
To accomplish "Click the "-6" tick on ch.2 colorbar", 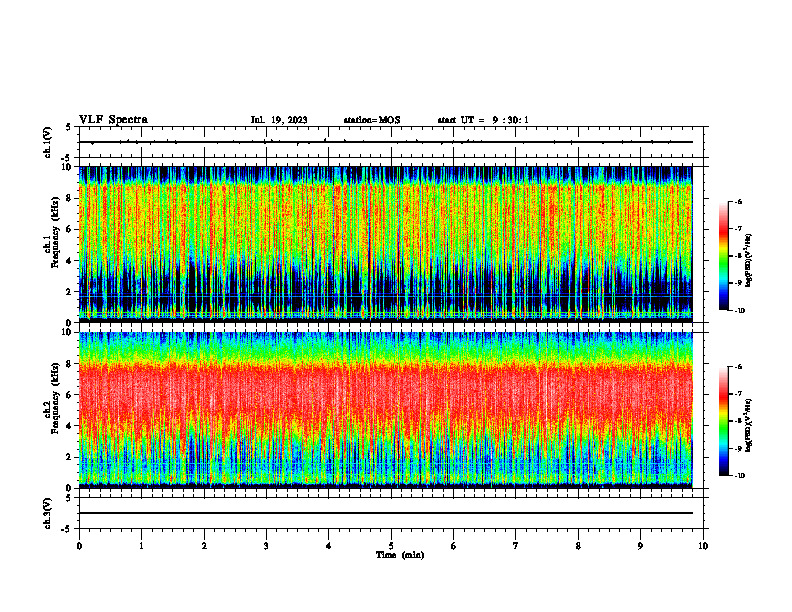I will [x=738, y=367].
